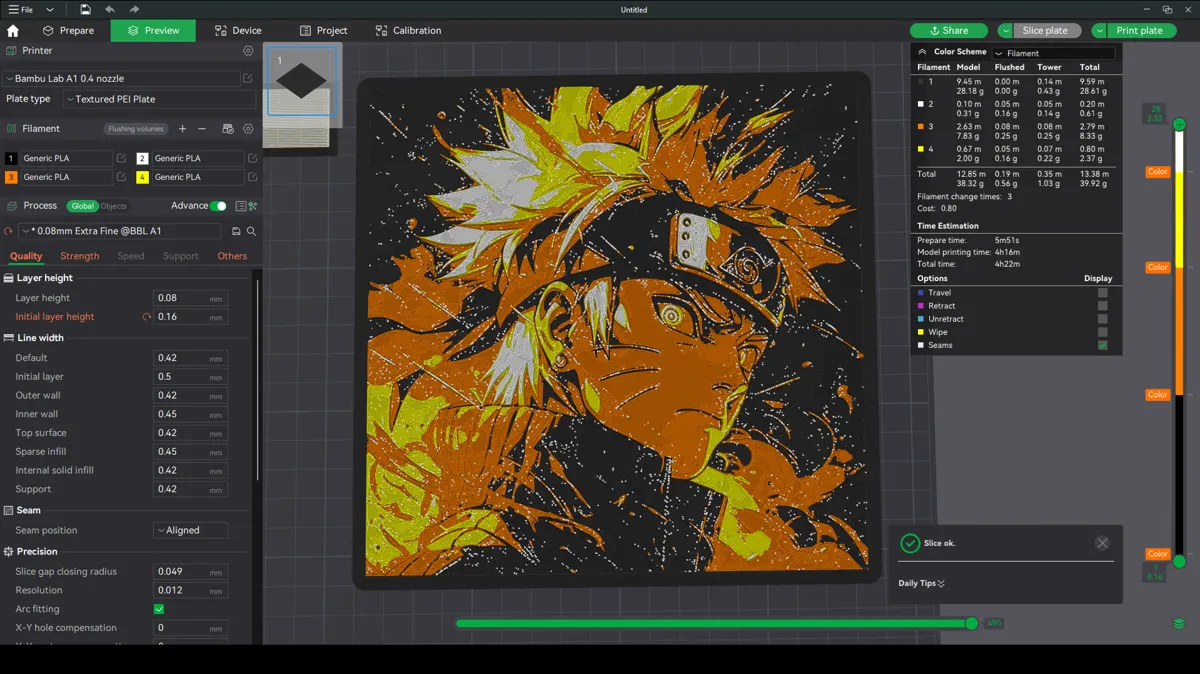Select plate 1 thumbnail
This screenshot has height=674, width=1200.
click(301, 81)
